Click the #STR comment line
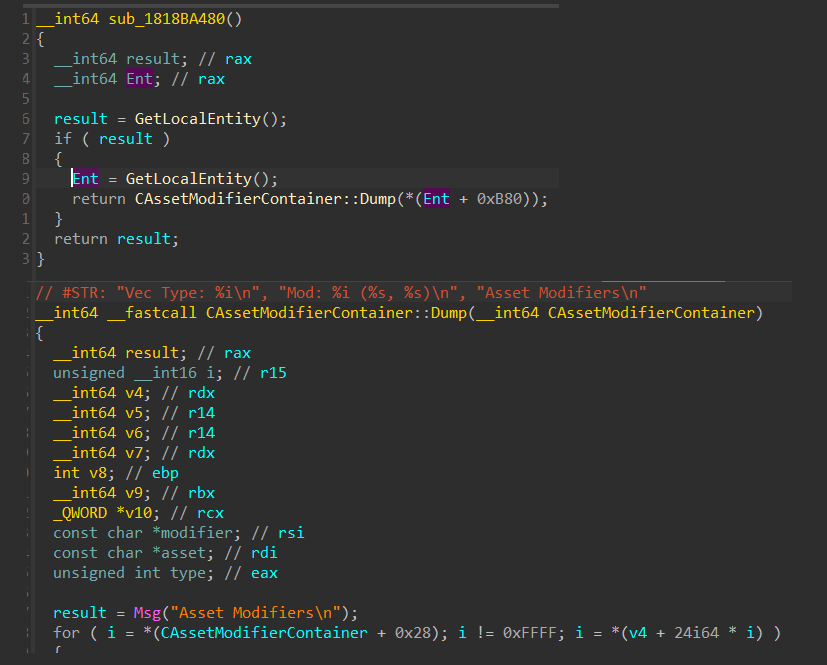This screenshot has height=665, width=827. 340,292
